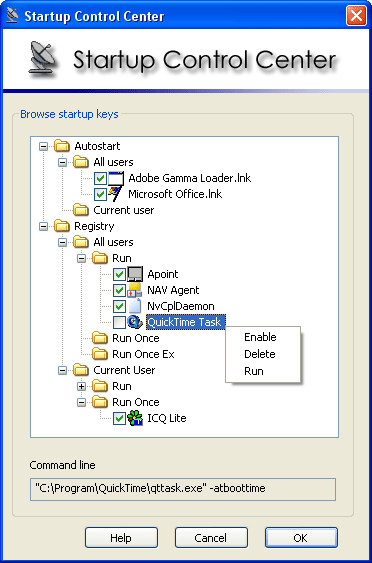Select the Microsoft Office.lnk label
372x563 pixels.
(x=175, y=194)
